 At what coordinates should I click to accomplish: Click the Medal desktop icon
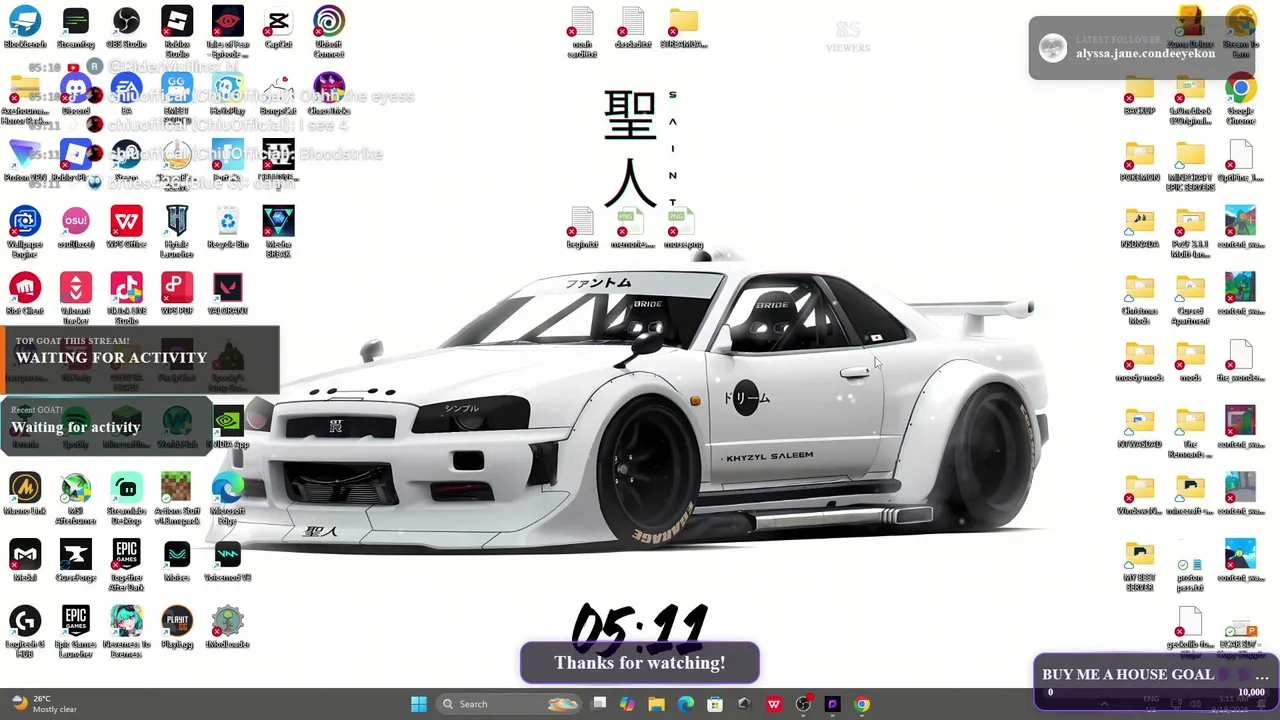(25, 561)
